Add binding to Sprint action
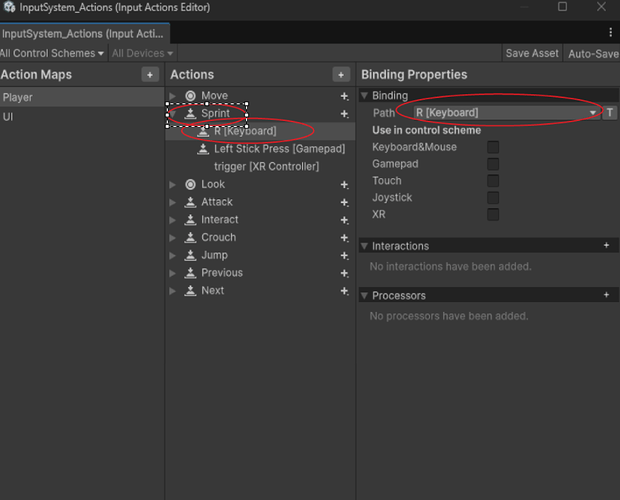Image resolution: width=620 pixels, height=500 pixels. point(345,114)
